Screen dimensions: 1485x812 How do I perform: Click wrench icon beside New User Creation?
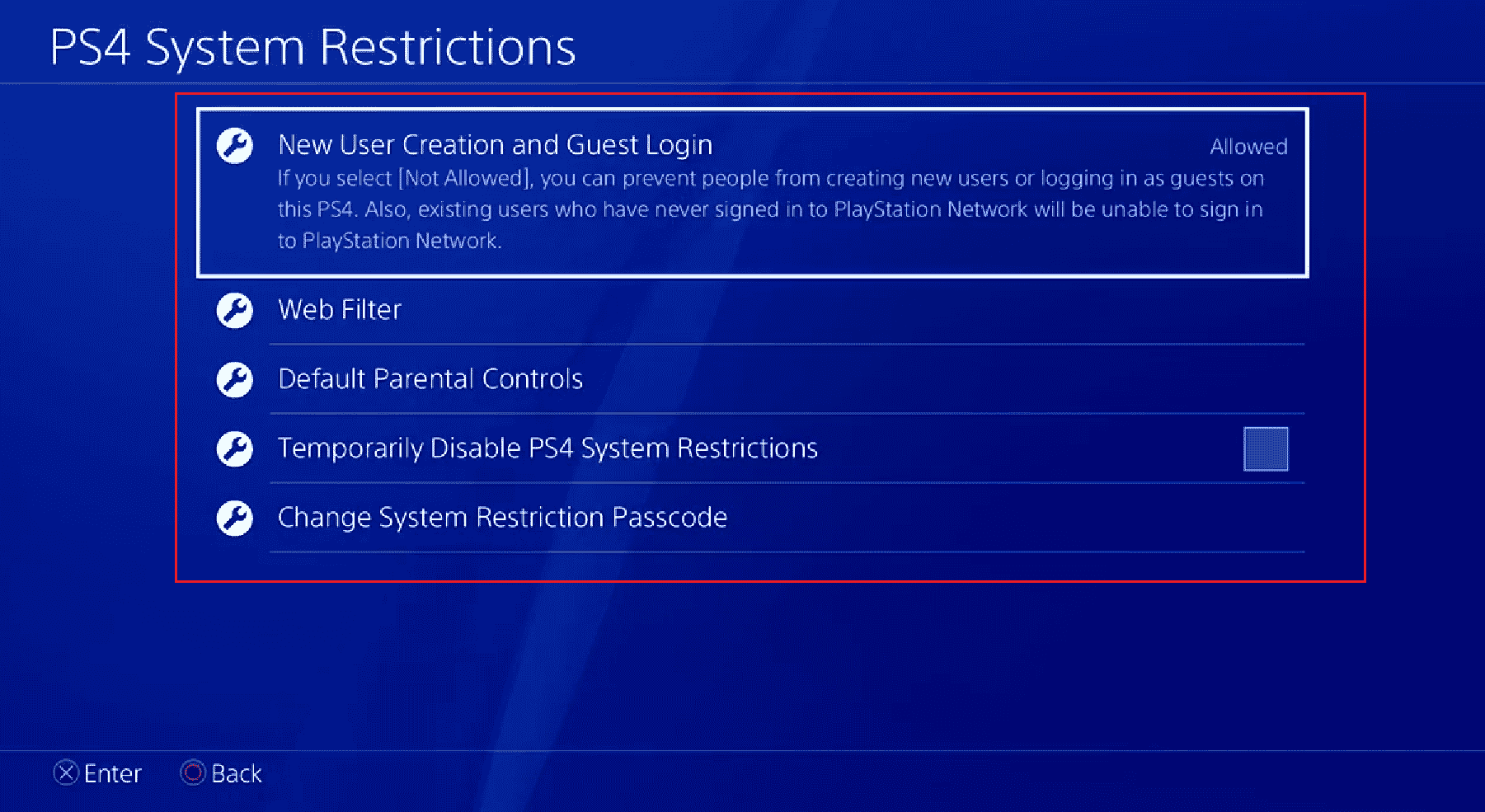235,147
